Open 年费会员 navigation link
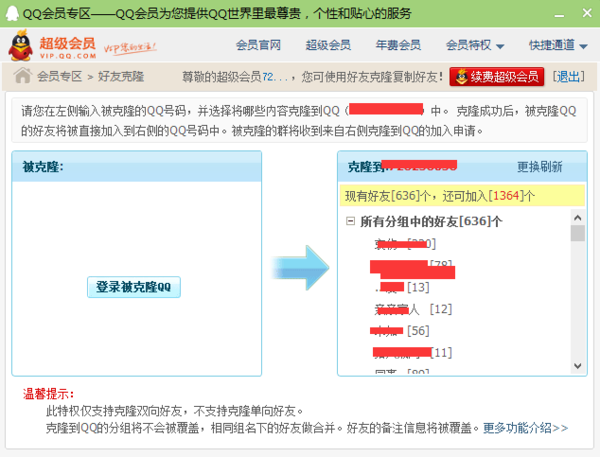600x457 pixels. click(398, 45)
